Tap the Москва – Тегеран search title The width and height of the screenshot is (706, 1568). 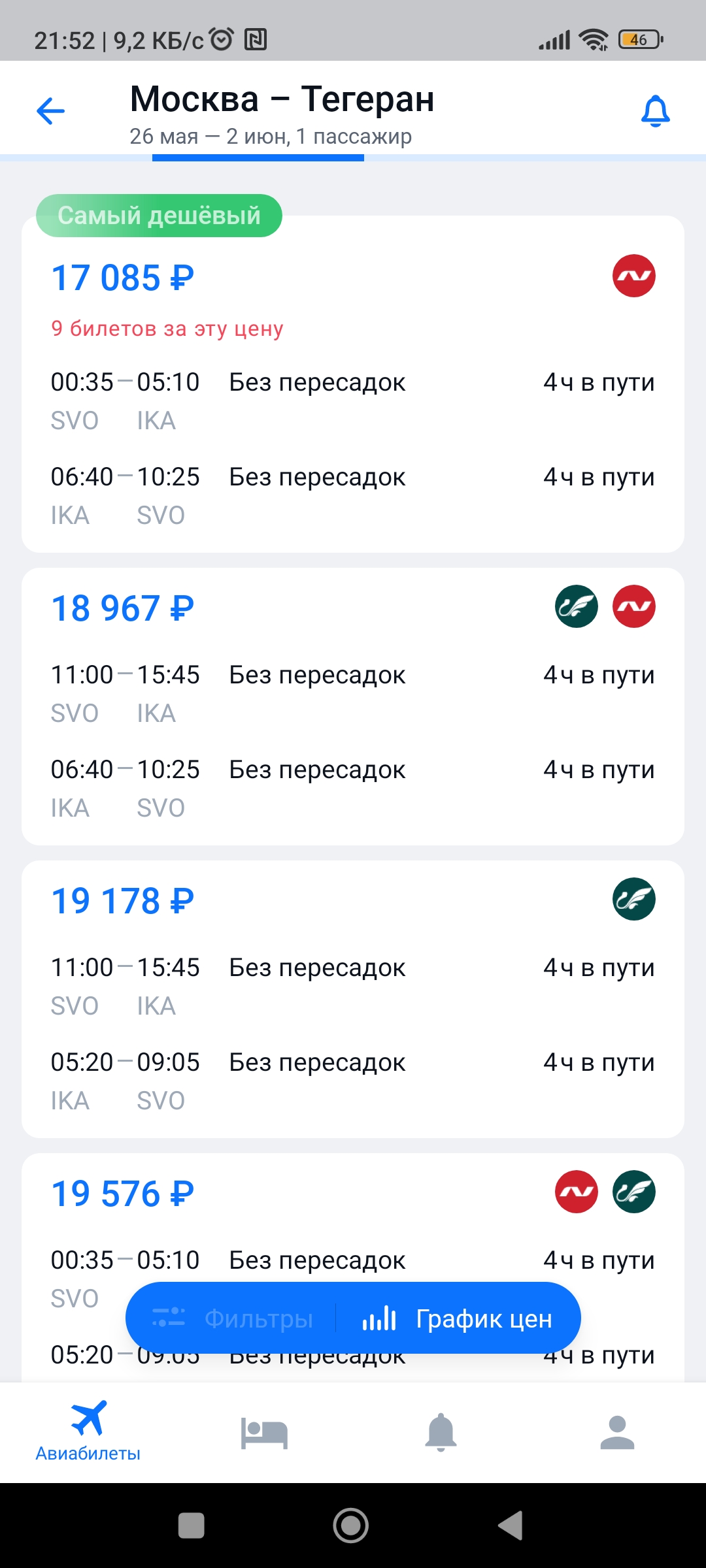pos(282,99)
